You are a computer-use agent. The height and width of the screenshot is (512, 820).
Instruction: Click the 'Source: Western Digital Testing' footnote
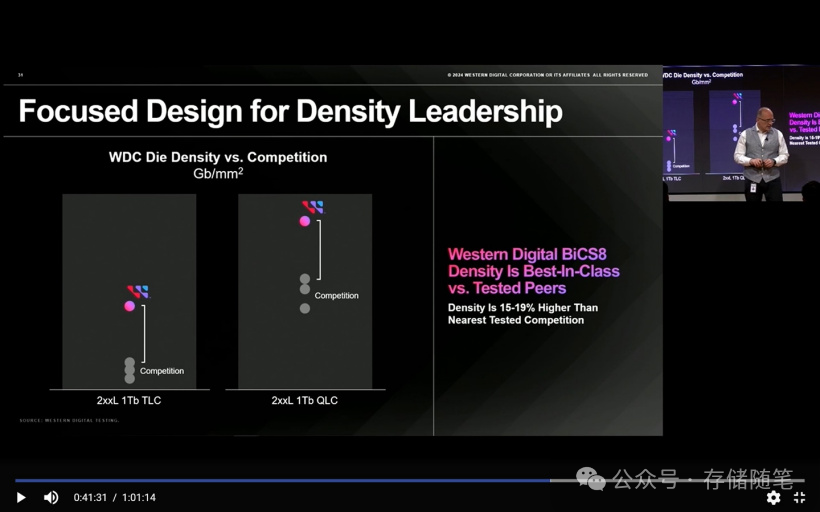pos(69,420)
